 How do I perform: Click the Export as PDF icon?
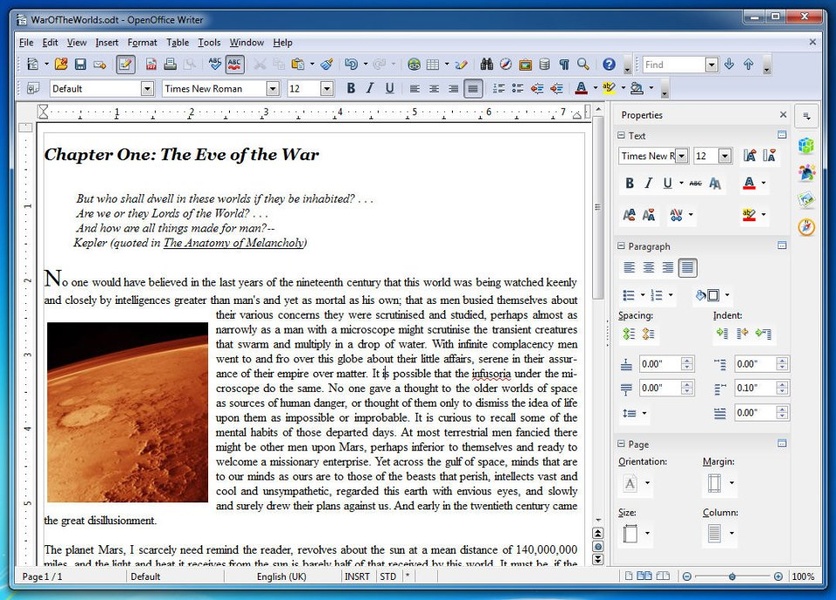(x=151, y=65)
